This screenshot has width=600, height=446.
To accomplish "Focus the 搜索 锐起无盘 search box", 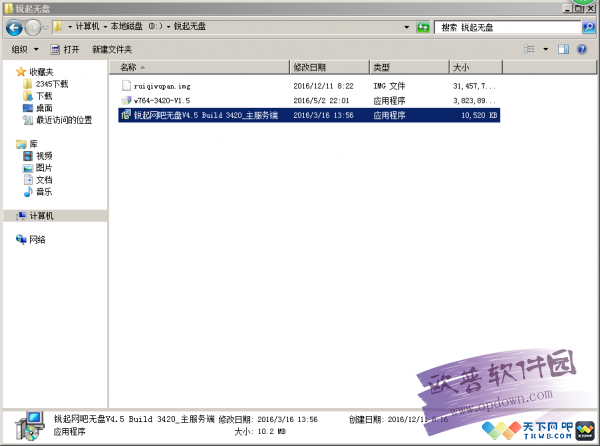I will 507,27.
